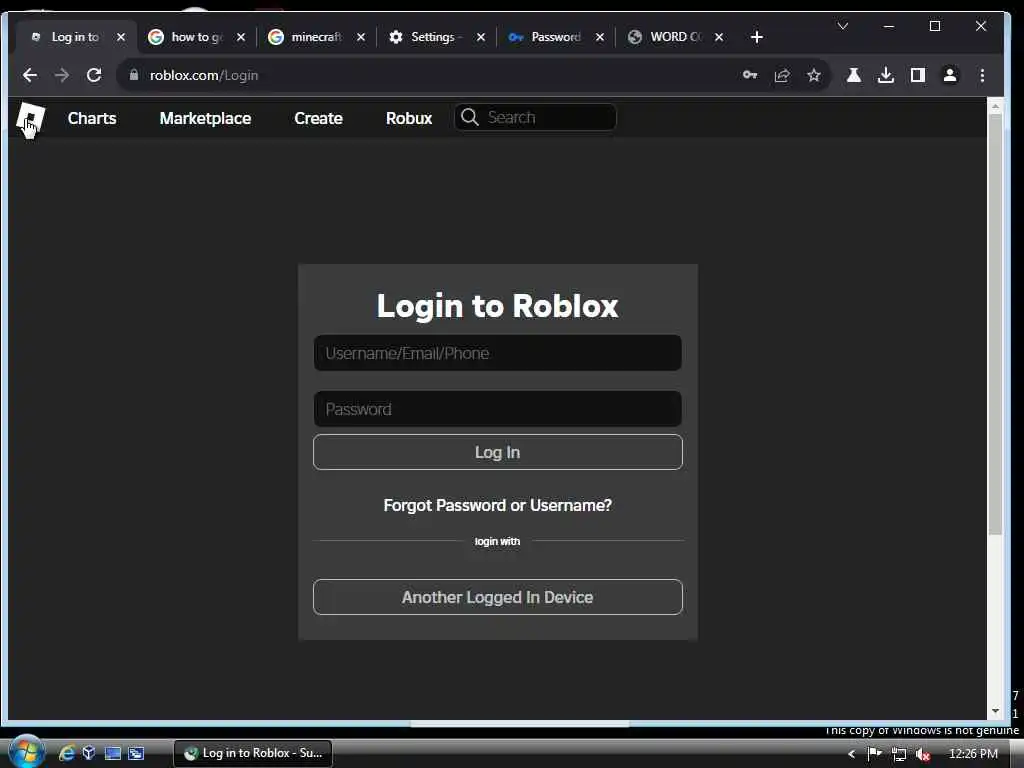The width and height of the screenshot is (1024, 768).
Task: Reload the roblox.com login page
Action: pos(94,75)
